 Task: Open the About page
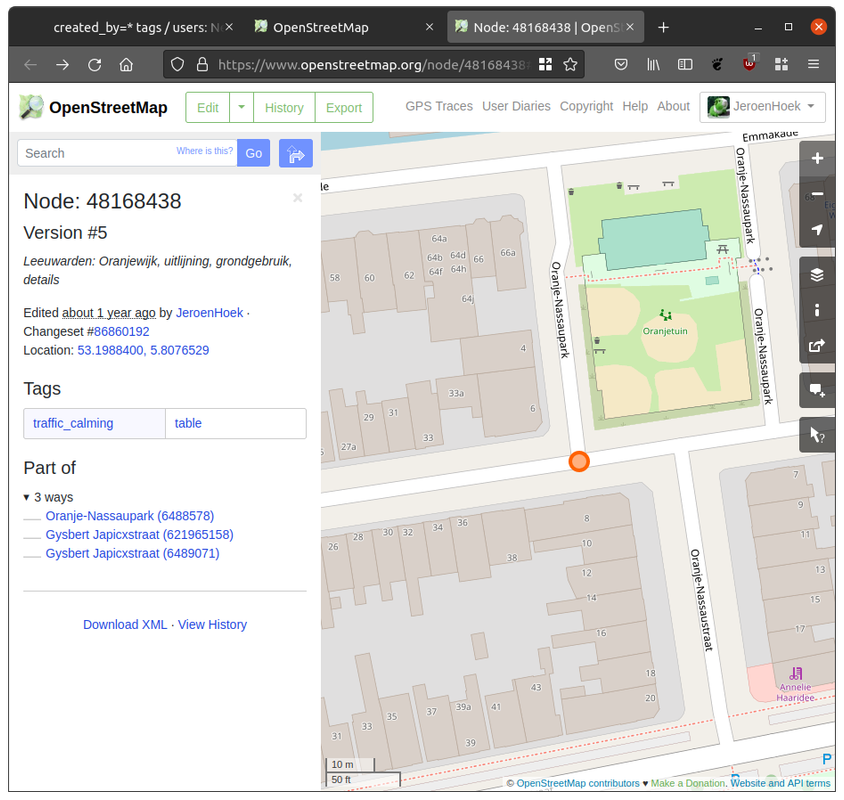[673, 107]
